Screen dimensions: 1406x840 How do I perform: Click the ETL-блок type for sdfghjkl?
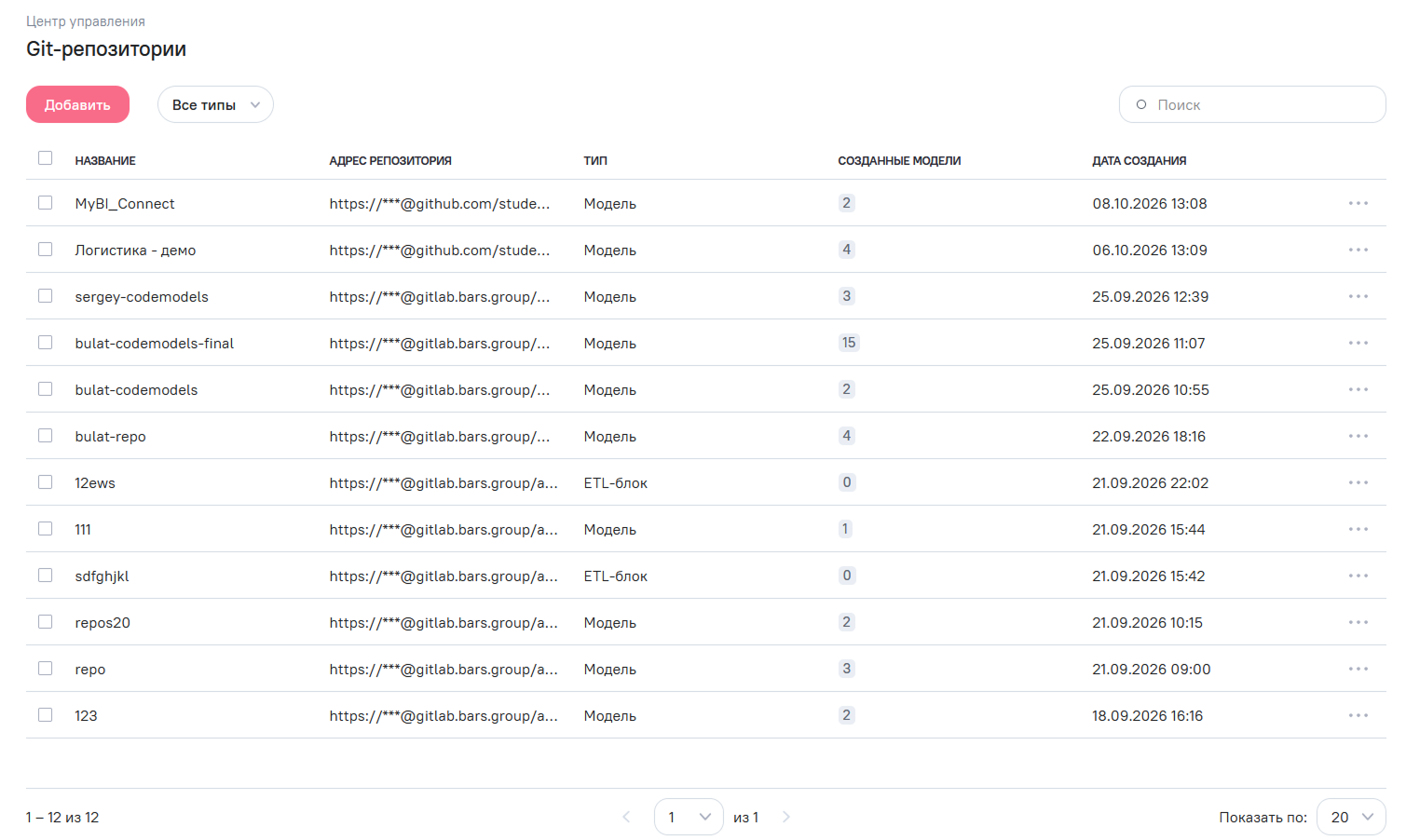616,576
